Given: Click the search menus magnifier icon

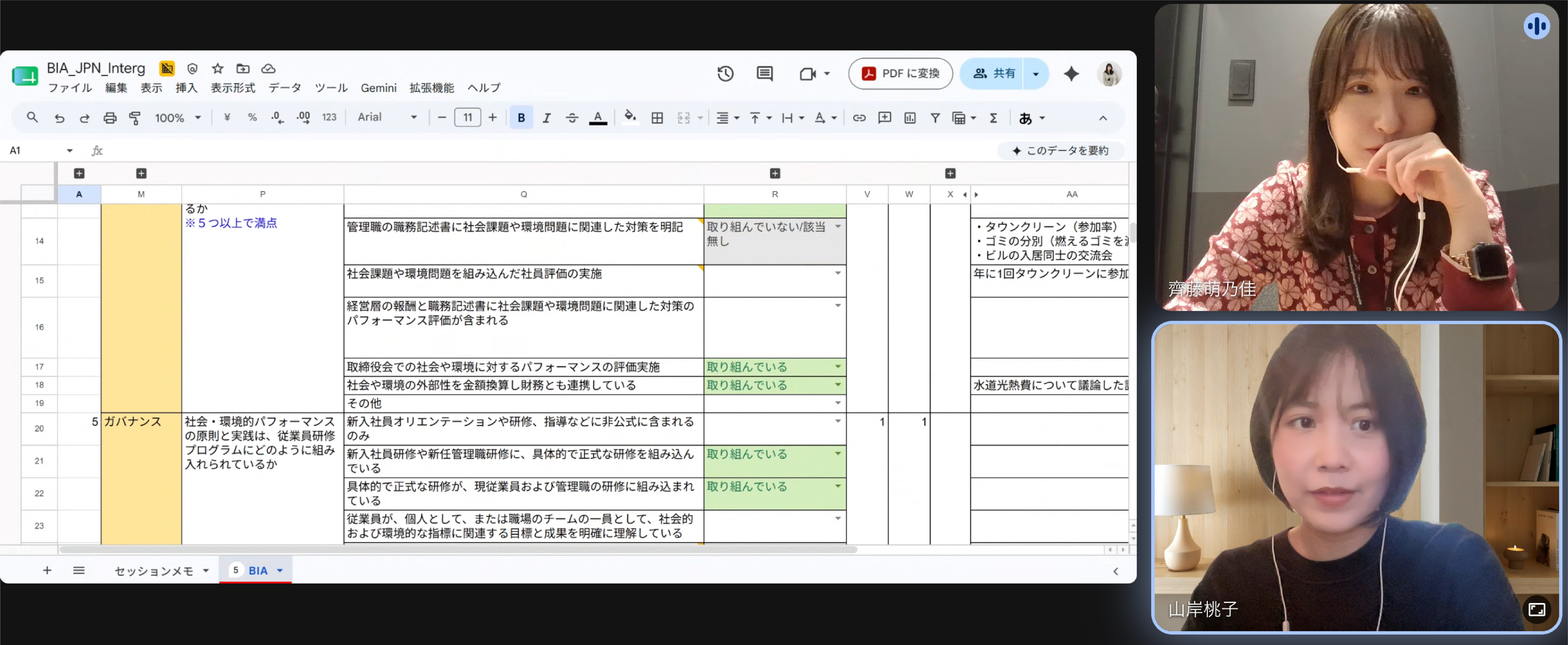Looking at the screenshot, I should (32, 118).
